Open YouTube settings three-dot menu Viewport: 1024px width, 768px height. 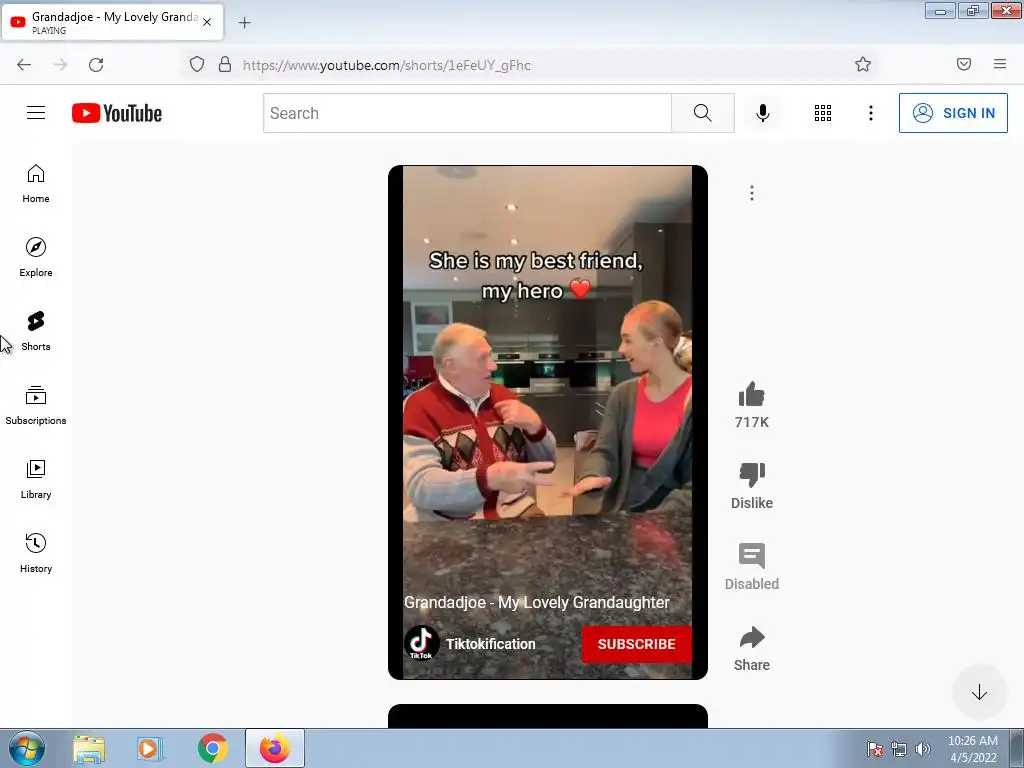[871, 113]
